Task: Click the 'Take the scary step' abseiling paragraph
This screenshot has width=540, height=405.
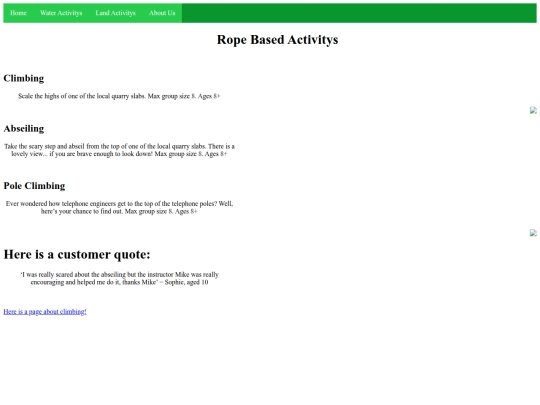Action: [119, 150]
